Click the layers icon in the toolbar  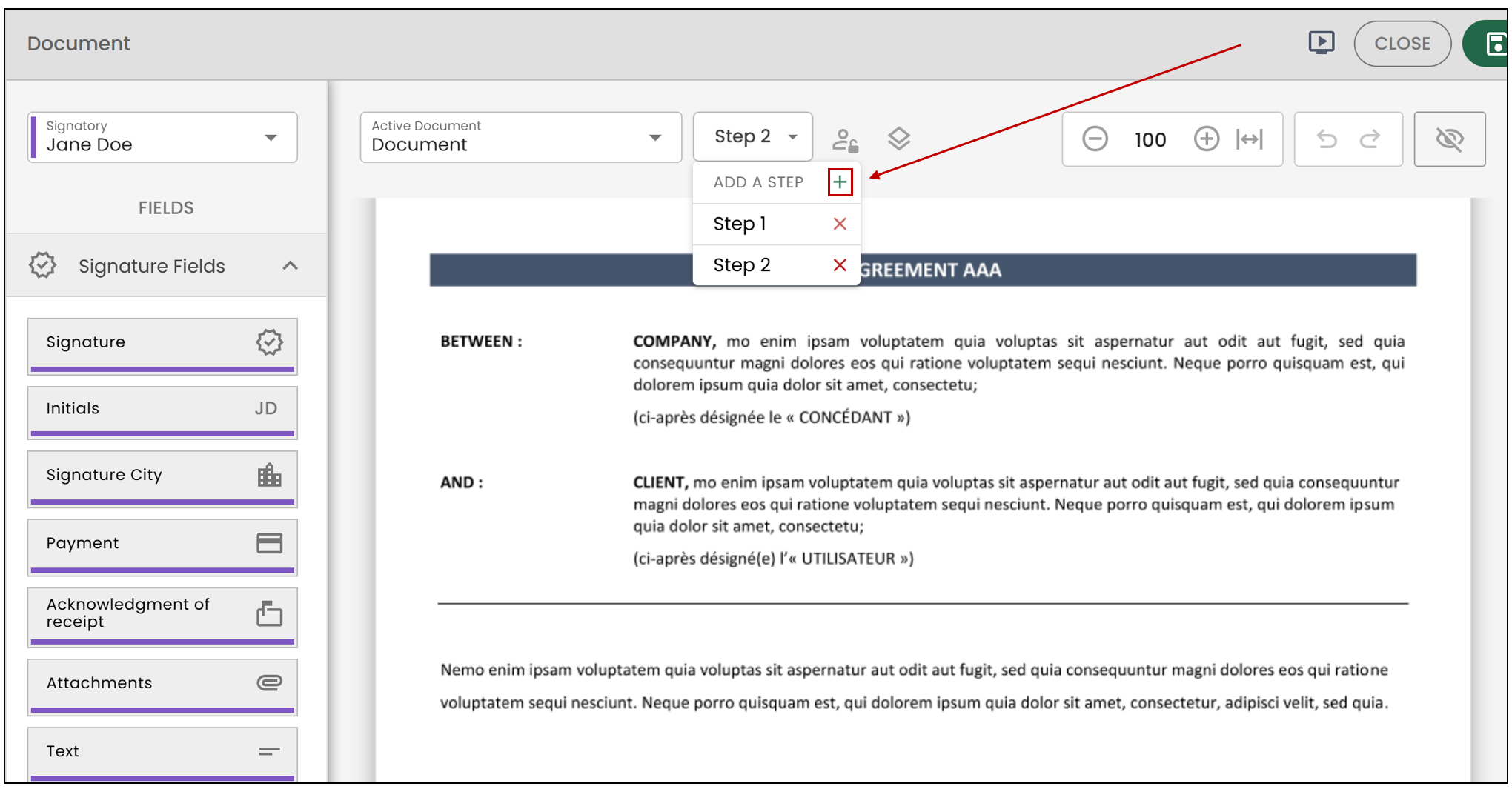899,139
